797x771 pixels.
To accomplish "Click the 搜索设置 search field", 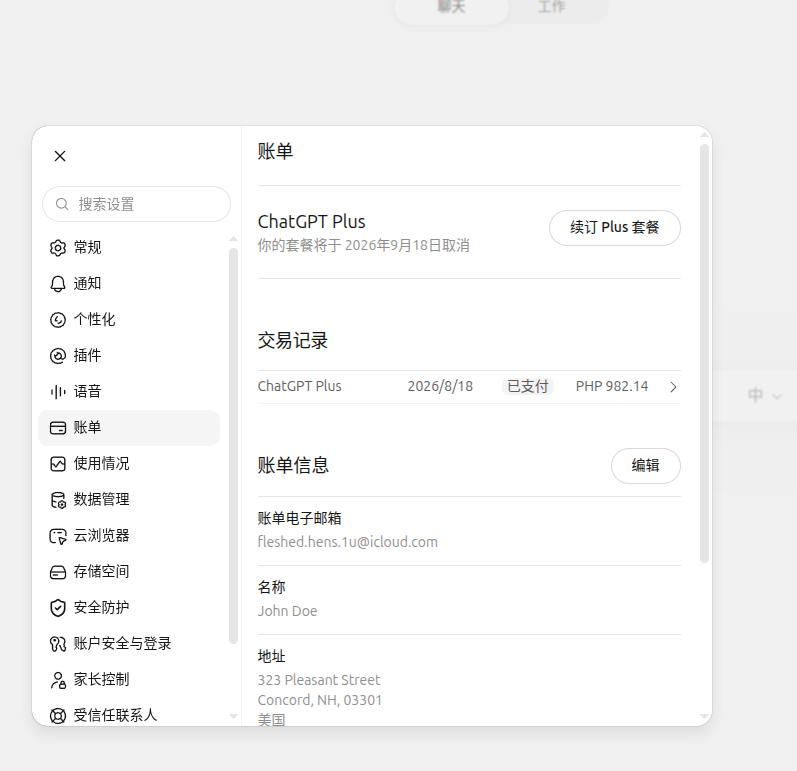I will click(136, 204).
